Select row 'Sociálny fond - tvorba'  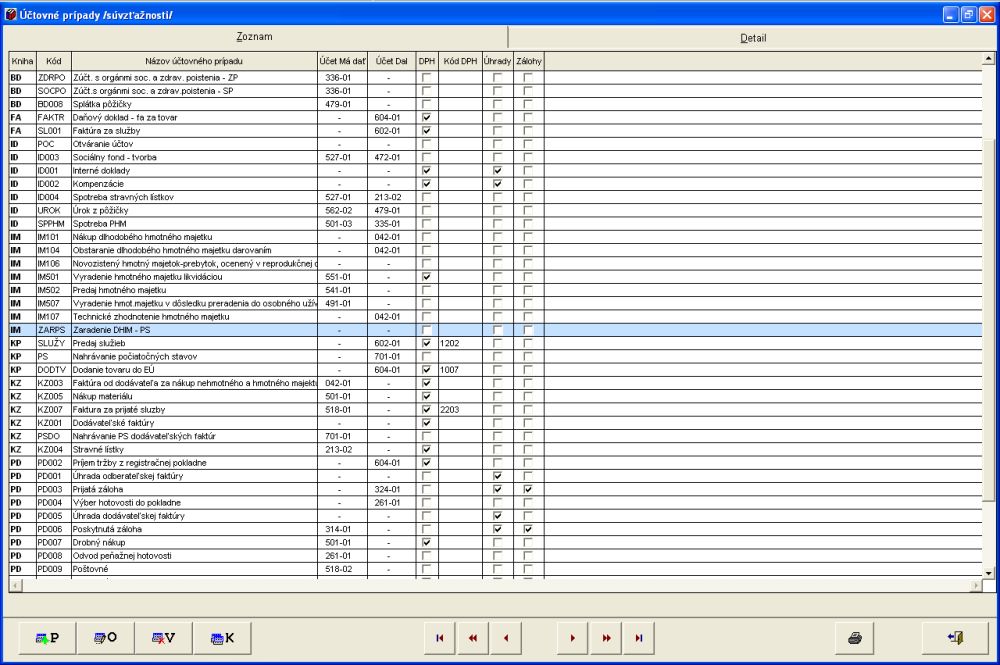[495, 157]
